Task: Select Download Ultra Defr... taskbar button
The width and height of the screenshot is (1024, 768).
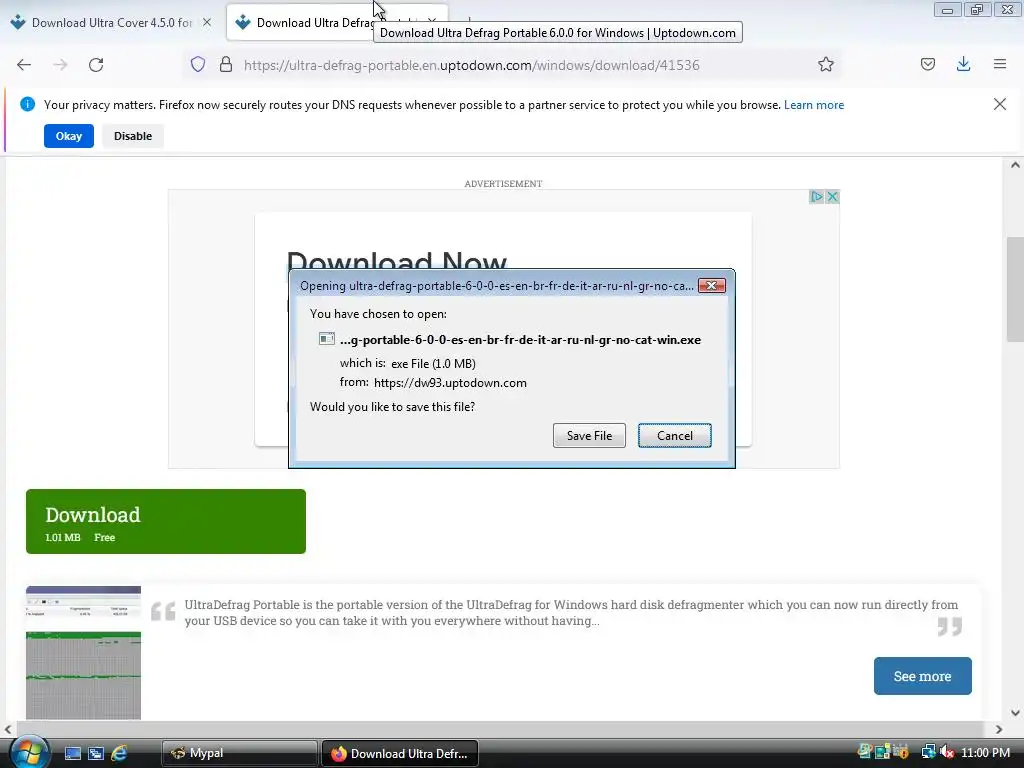Action: [400, 753]
